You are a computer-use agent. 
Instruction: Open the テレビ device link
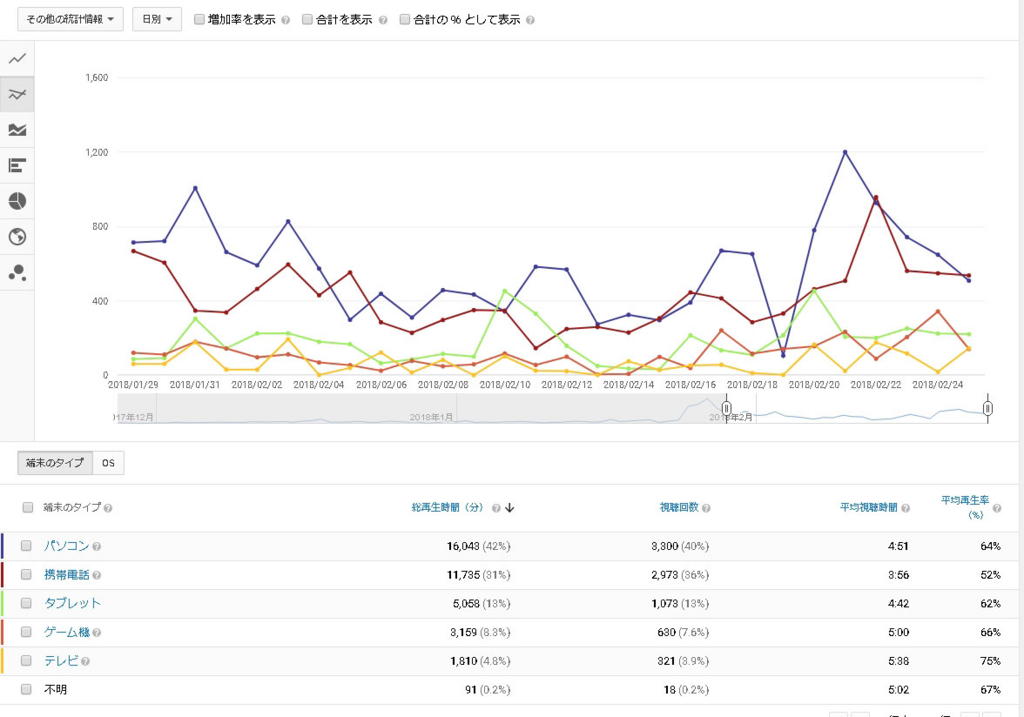(x=61, y=660)
